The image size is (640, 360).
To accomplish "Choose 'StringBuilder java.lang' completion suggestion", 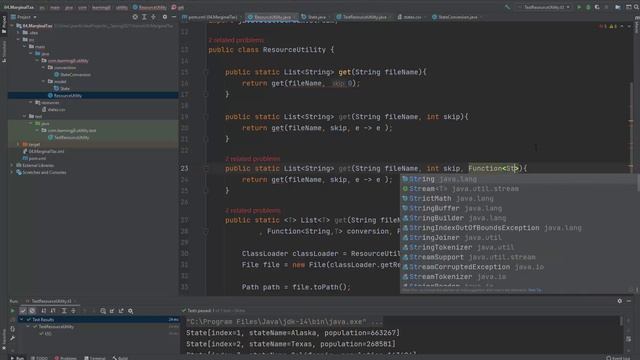I will point(519,218).
